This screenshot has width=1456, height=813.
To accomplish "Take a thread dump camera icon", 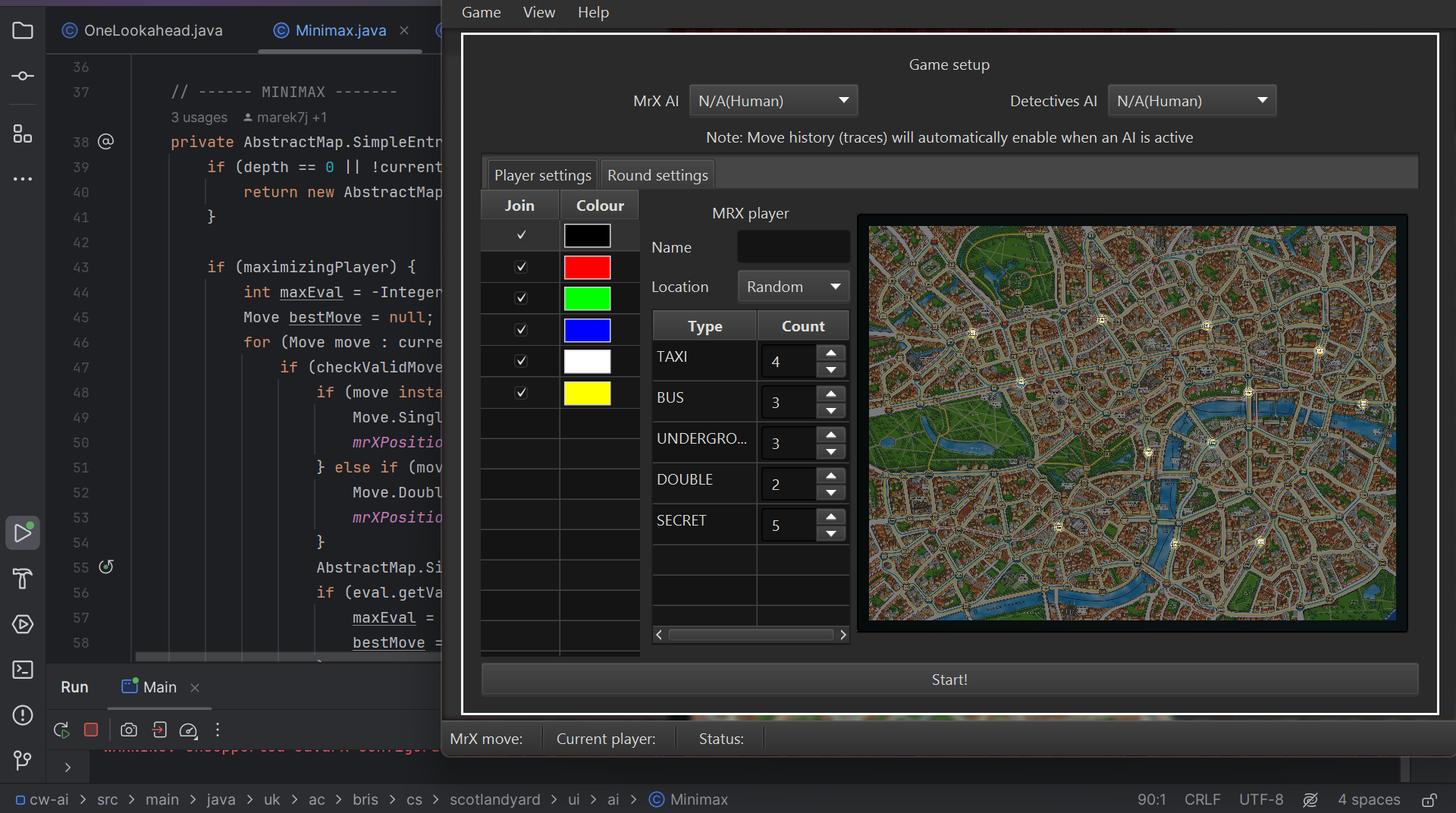I will pos(129,730).
